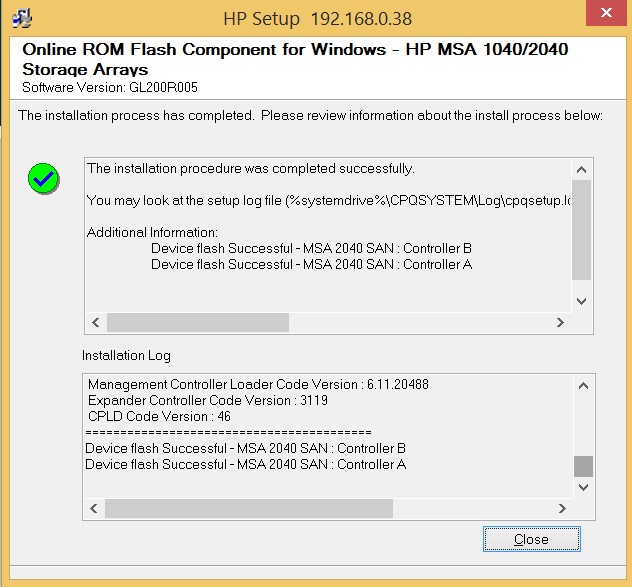632x587 pixels.
Task: Close the HP Setup window with X
Action: pos(606,13)
